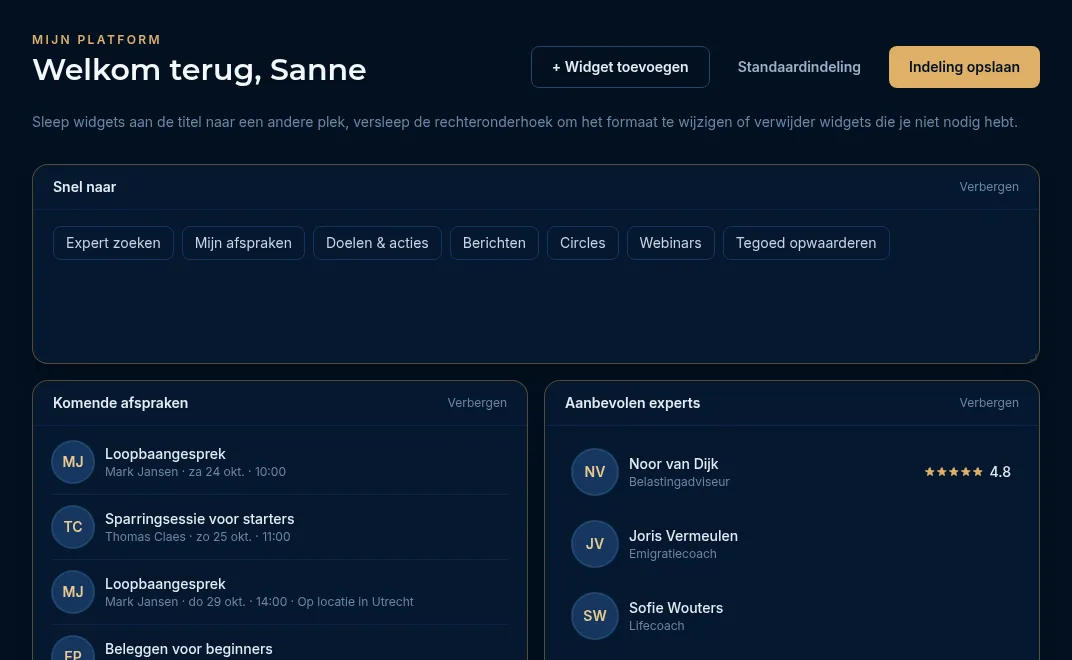The width and height of the screenshot is (1072, 660).
Task: Click MJ avatar of do 29 okt. Loopbaangesprek
Action: pyautogui.click(x=73, y=592)
